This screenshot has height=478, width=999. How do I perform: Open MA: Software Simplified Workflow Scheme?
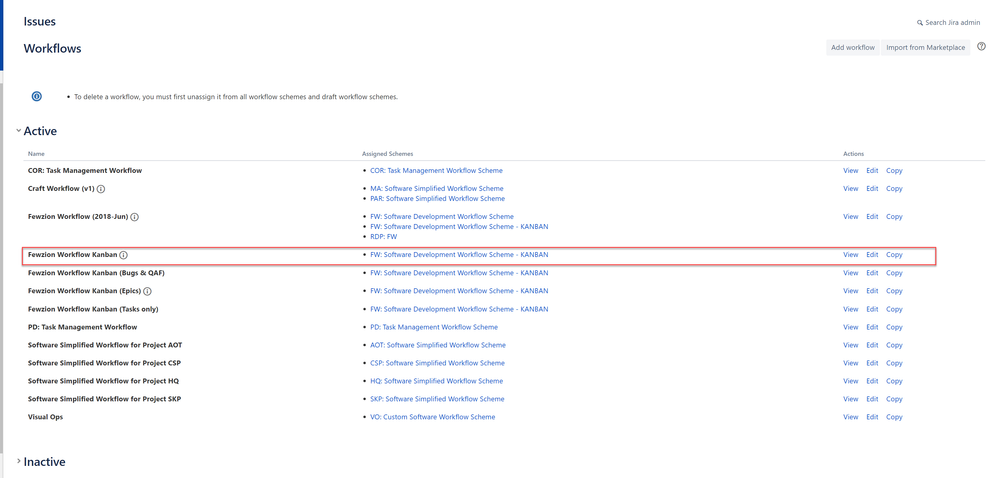[436, 189]
